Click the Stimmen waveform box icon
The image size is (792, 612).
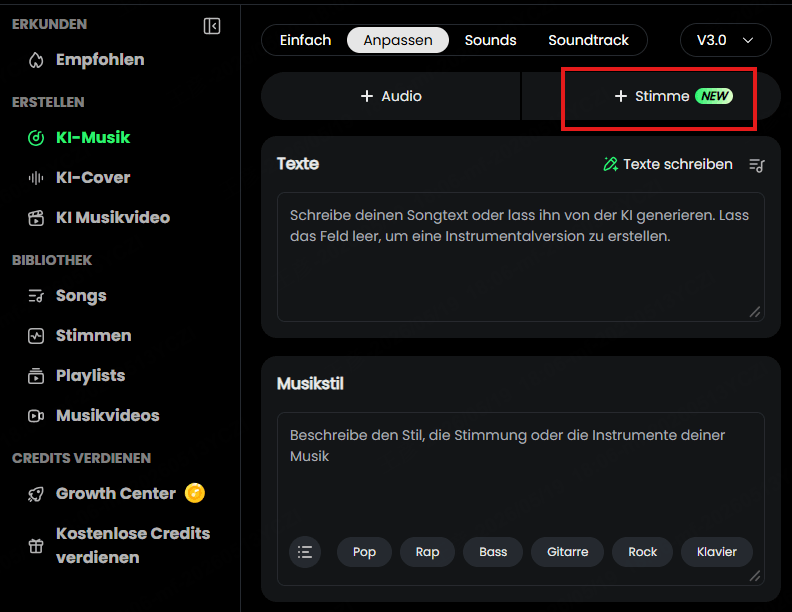36,336
